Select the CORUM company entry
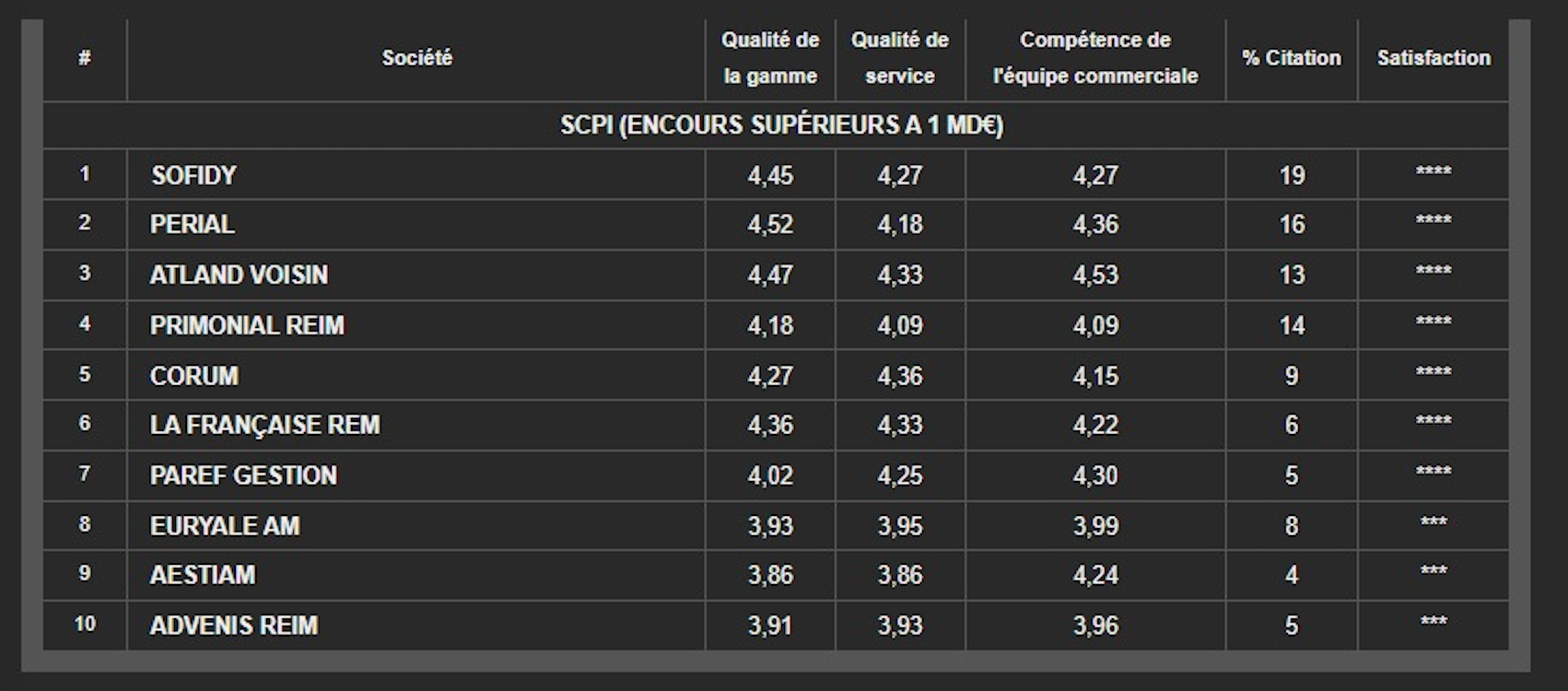 click(x=194, y=376)
